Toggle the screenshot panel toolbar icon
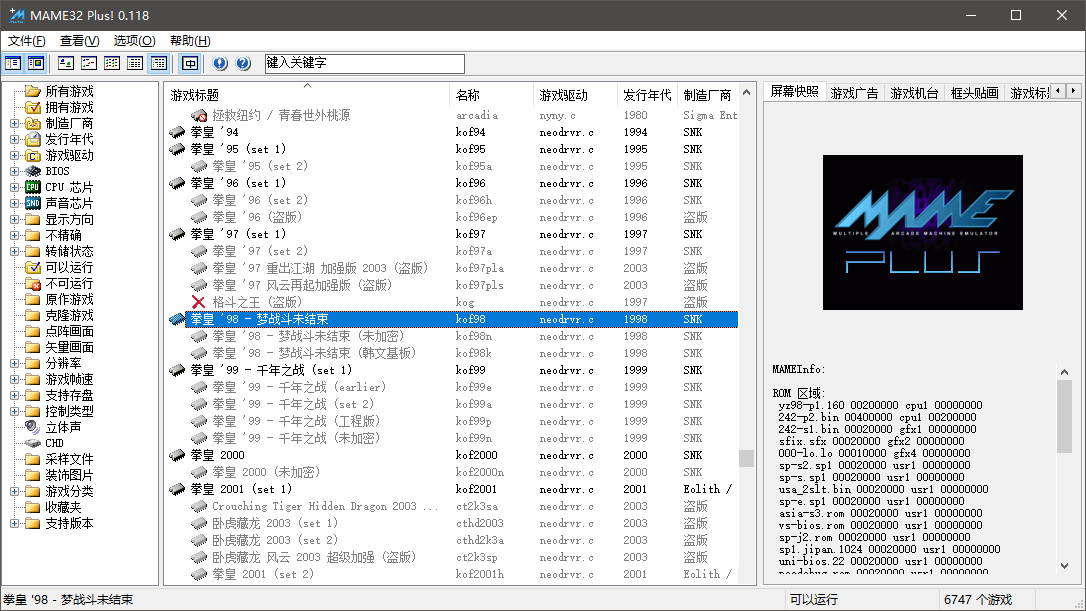1086x611 pixels. tap(36, 64)
